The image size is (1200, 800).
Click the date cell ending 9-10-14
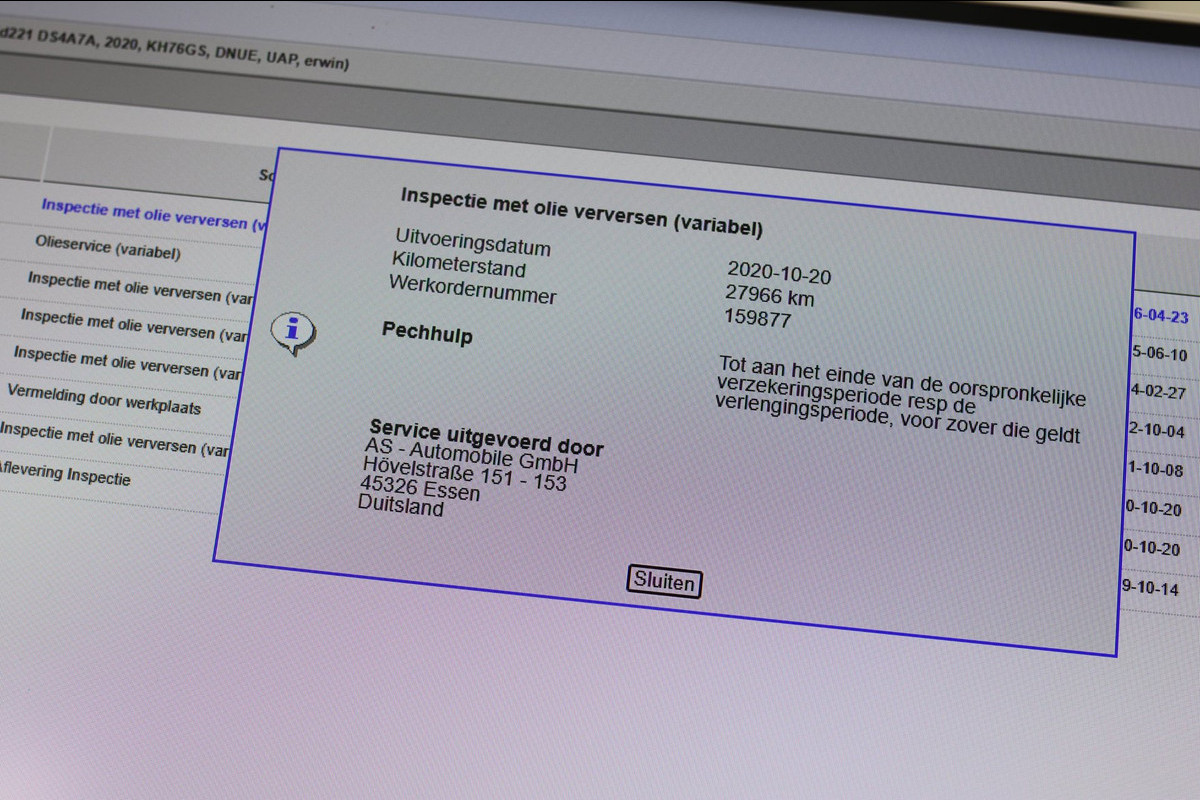(x=1150, y=588)
